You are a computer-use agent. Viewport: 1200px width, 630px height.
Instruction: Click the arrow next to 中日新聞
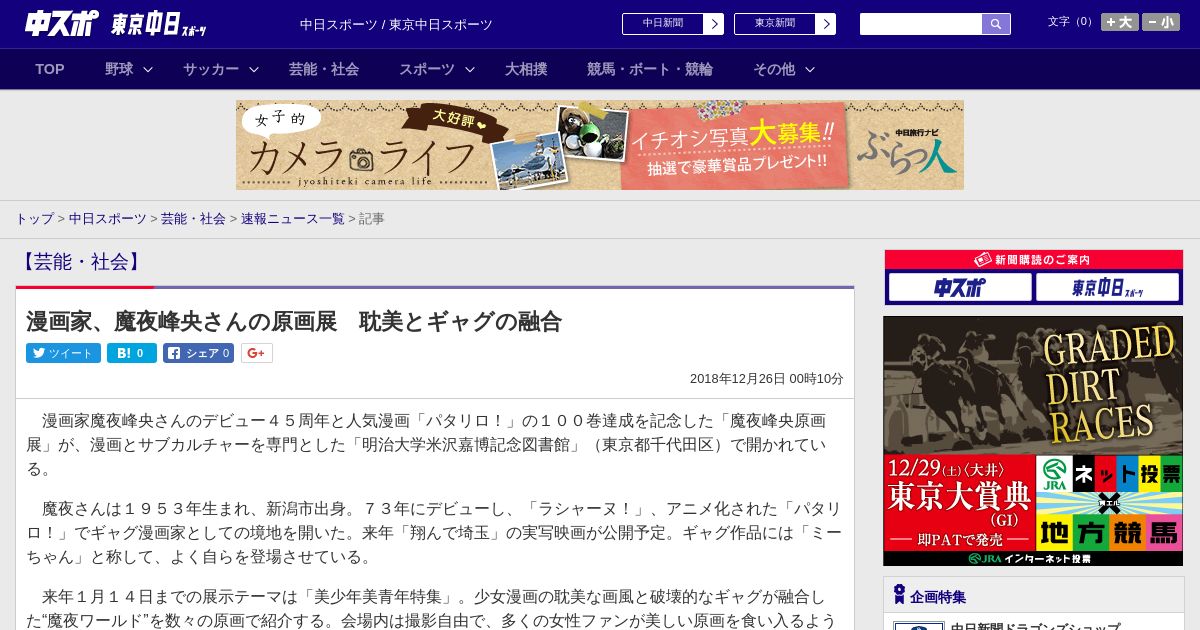pyautogui.click(x=713, y=24)
